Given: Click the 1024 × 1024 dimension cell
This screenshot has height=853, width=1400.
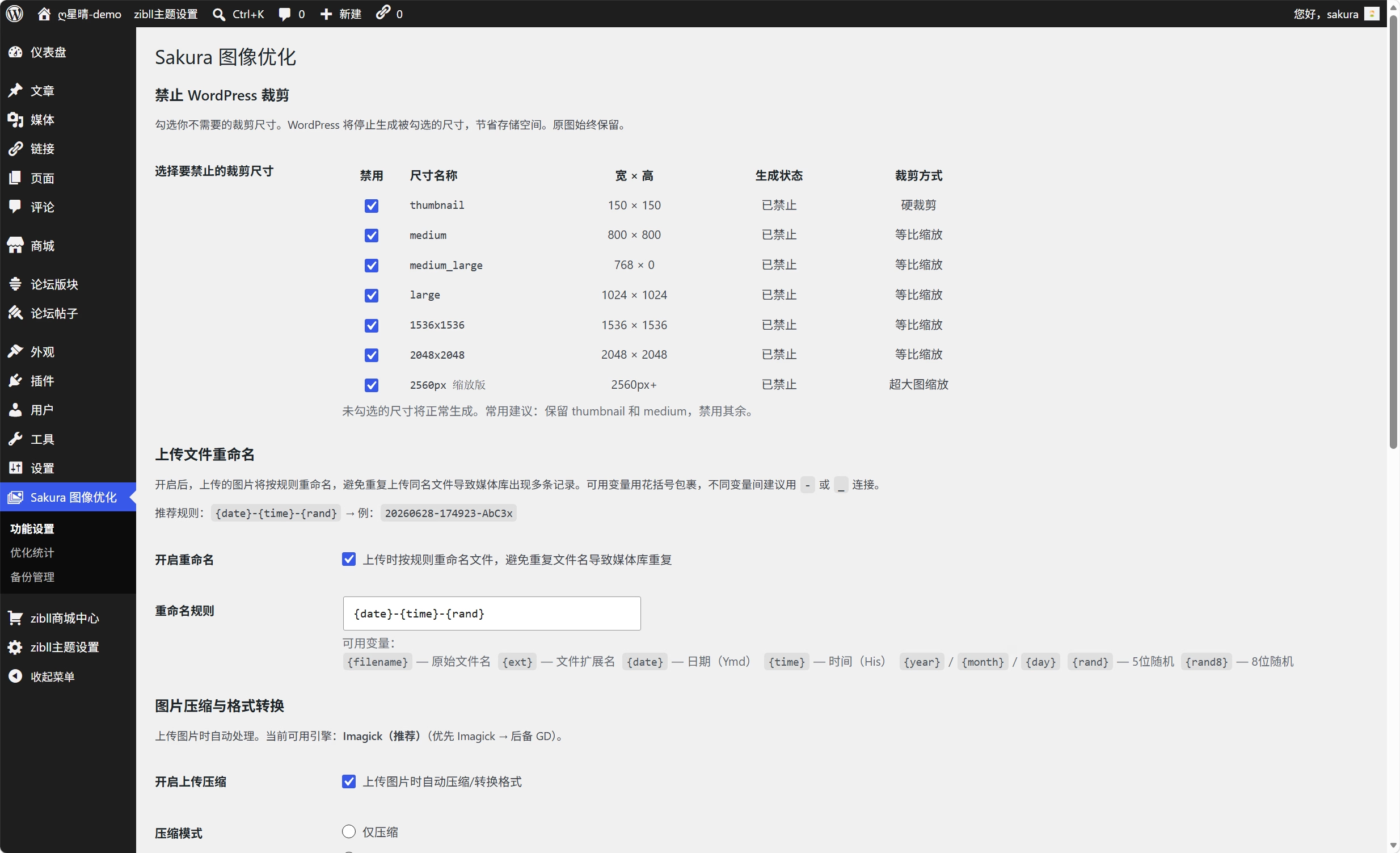Looking at the screenshot, I should tap(634, 295).
